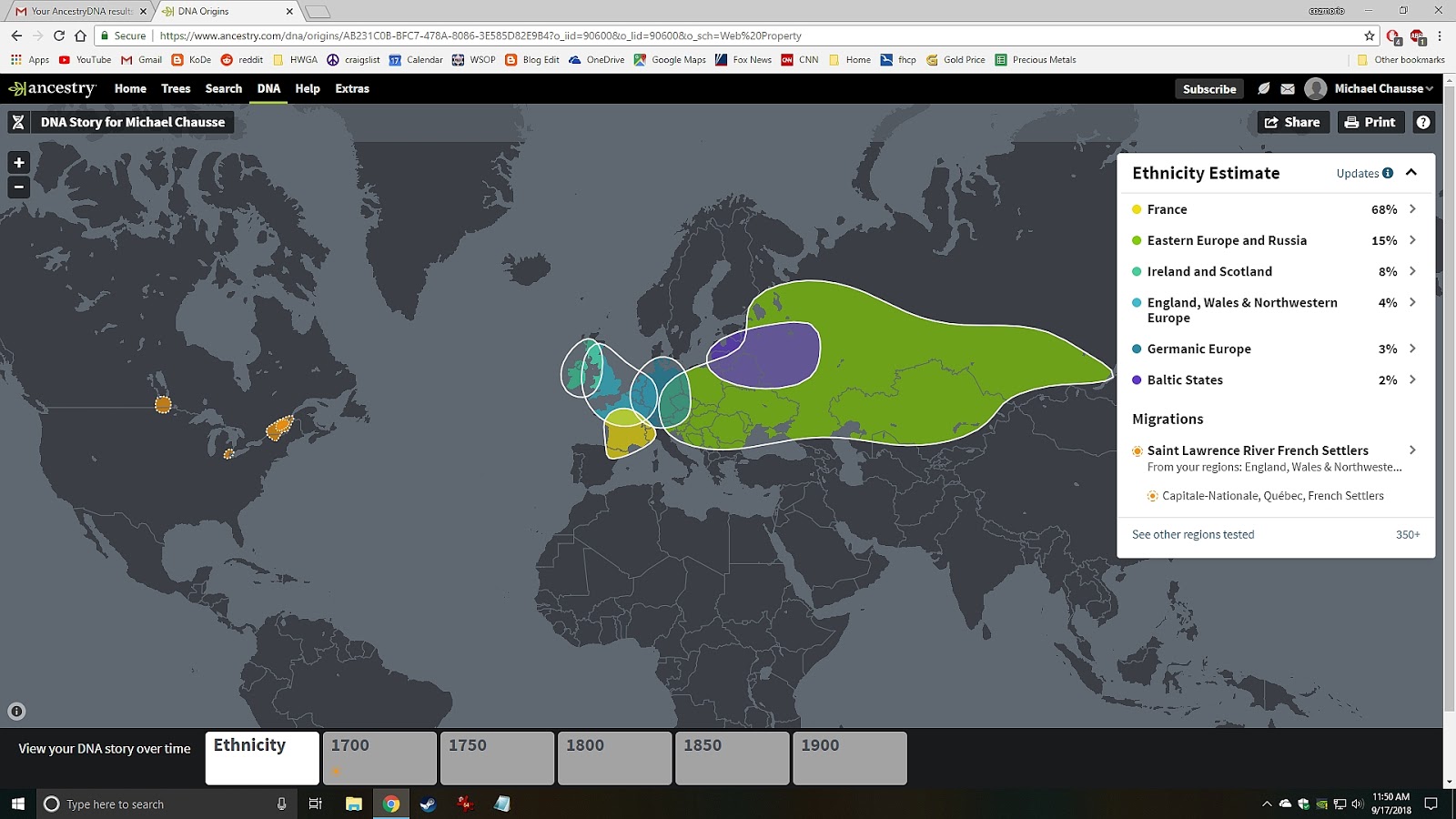The height and width of the screenshot is (819, 1456).
Task: Open the leaf hints icon
Action: tap(1264, 88)
